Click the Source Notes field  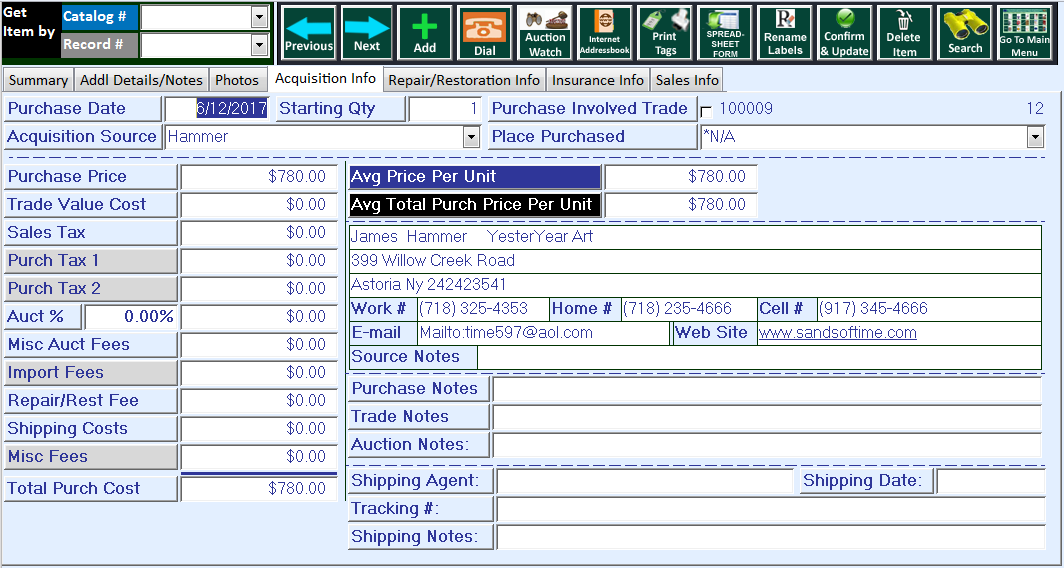tap(759, 357)
